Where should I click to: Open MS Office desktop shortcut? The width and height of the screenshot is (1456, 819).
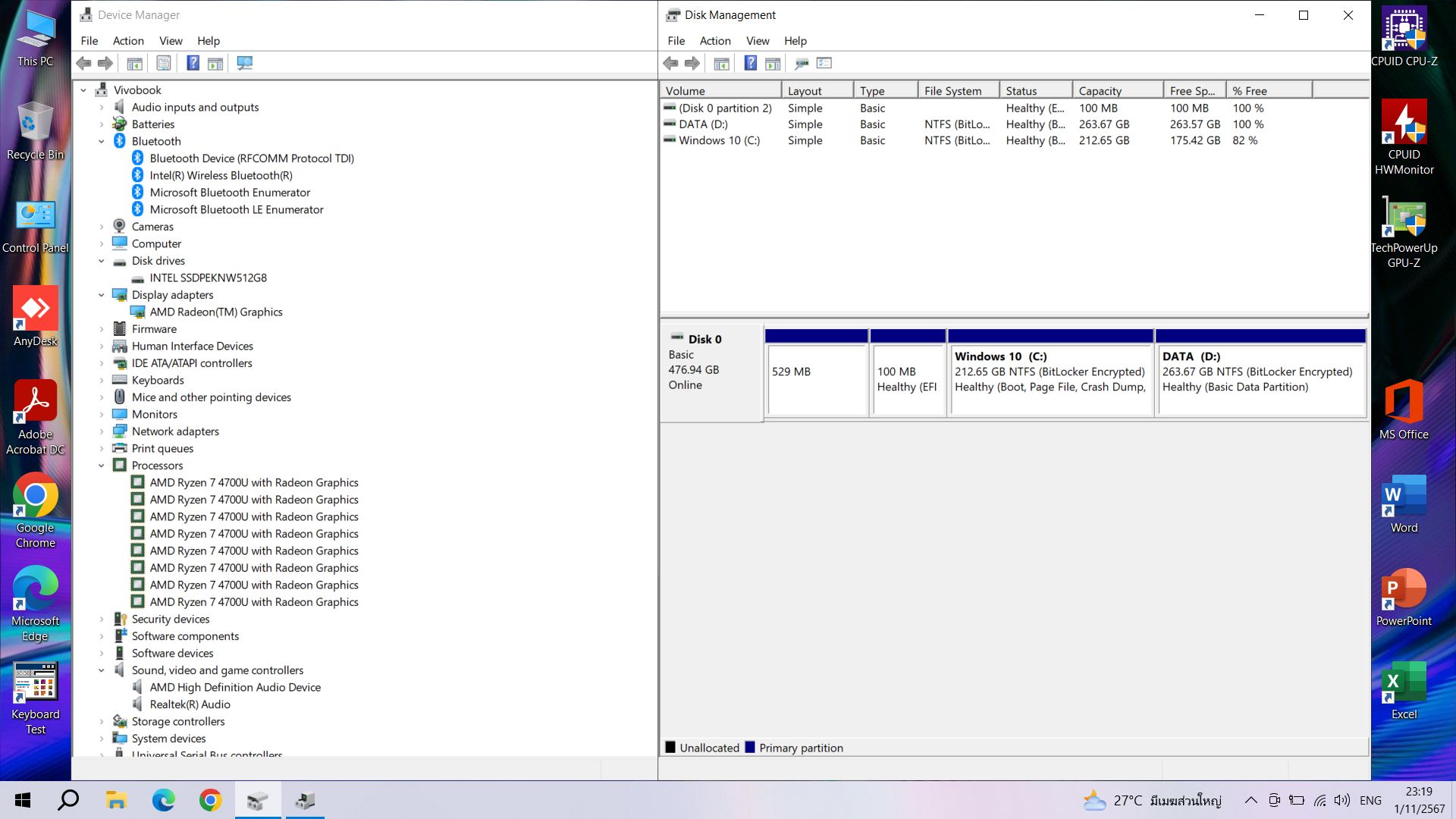[x=1404, y=409]
